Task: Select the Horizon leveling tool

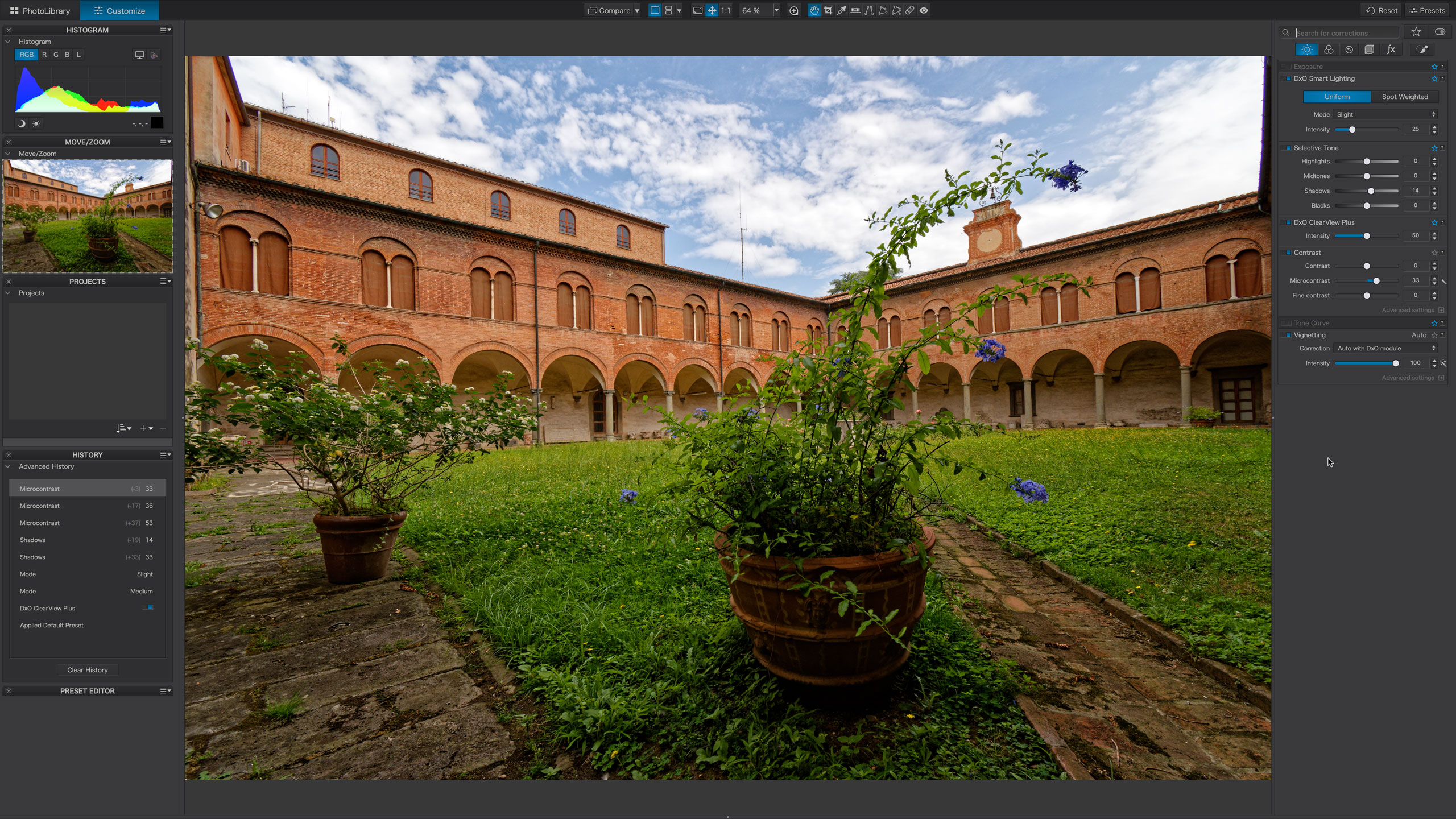Action: (855, 10)
